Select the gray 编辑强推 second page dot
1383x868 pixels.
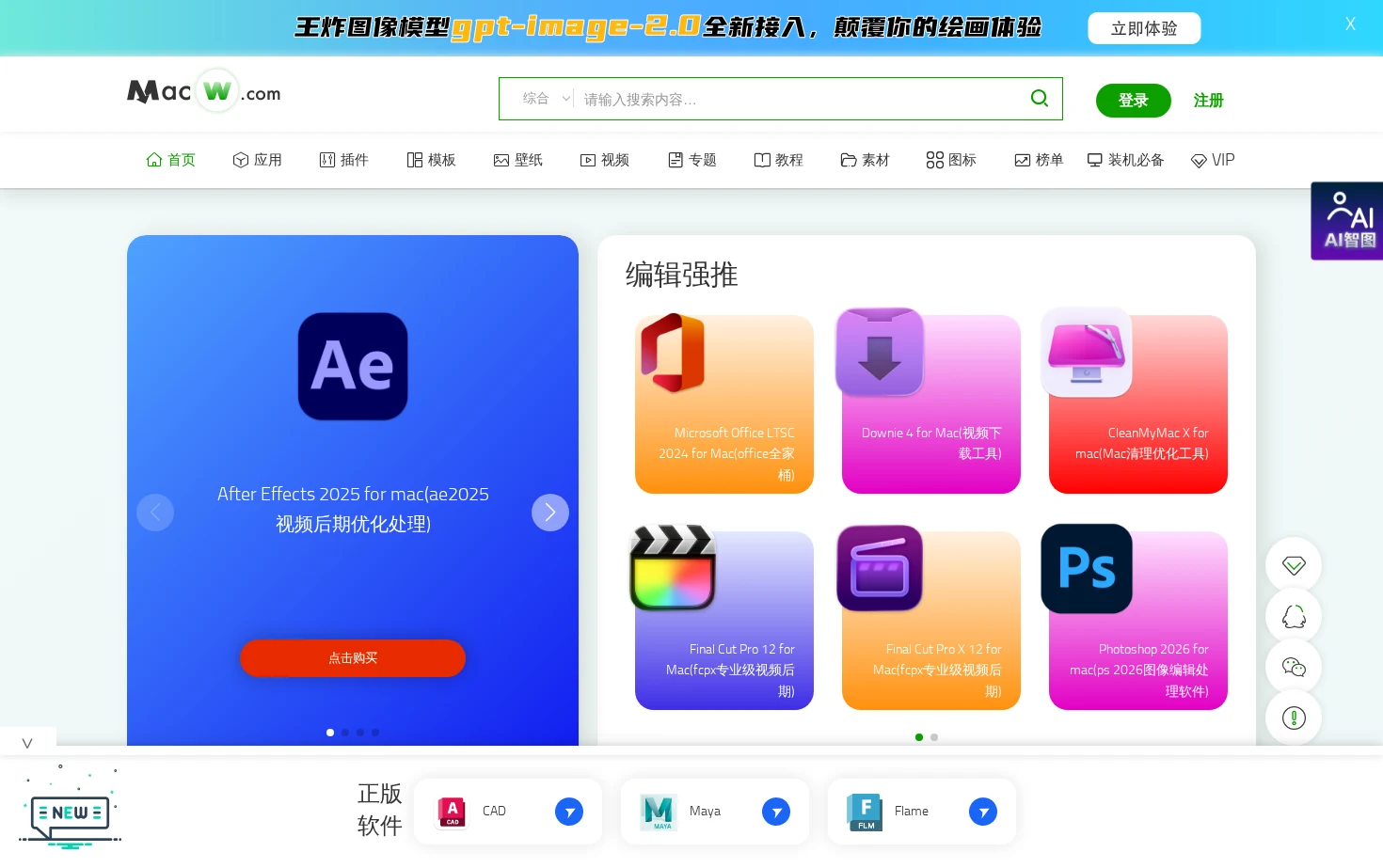(x=934, y=737)
